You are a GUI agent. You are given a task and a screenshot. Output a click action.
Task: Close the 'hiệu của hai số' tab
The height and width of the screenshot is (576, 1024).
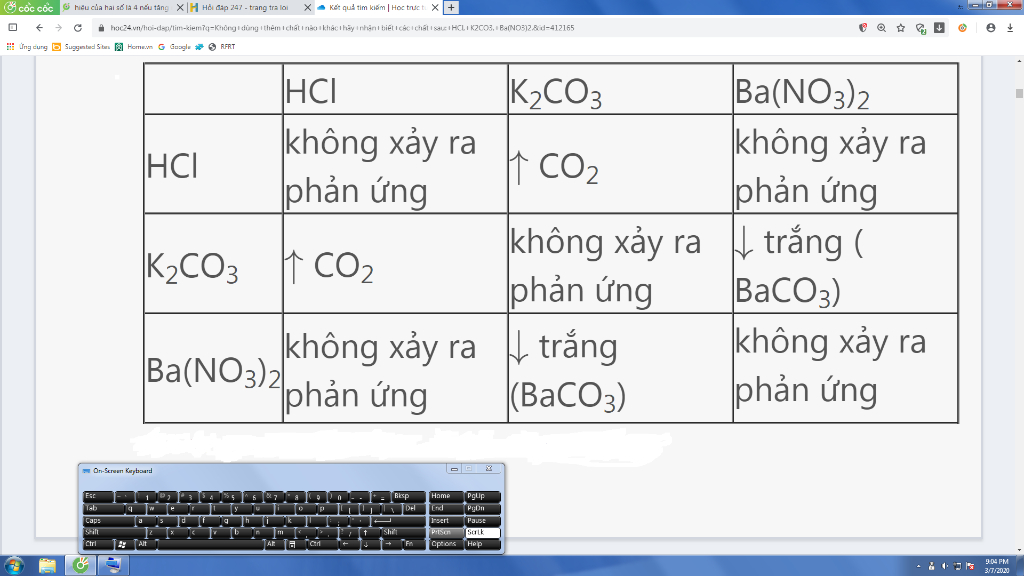point(180,8)
